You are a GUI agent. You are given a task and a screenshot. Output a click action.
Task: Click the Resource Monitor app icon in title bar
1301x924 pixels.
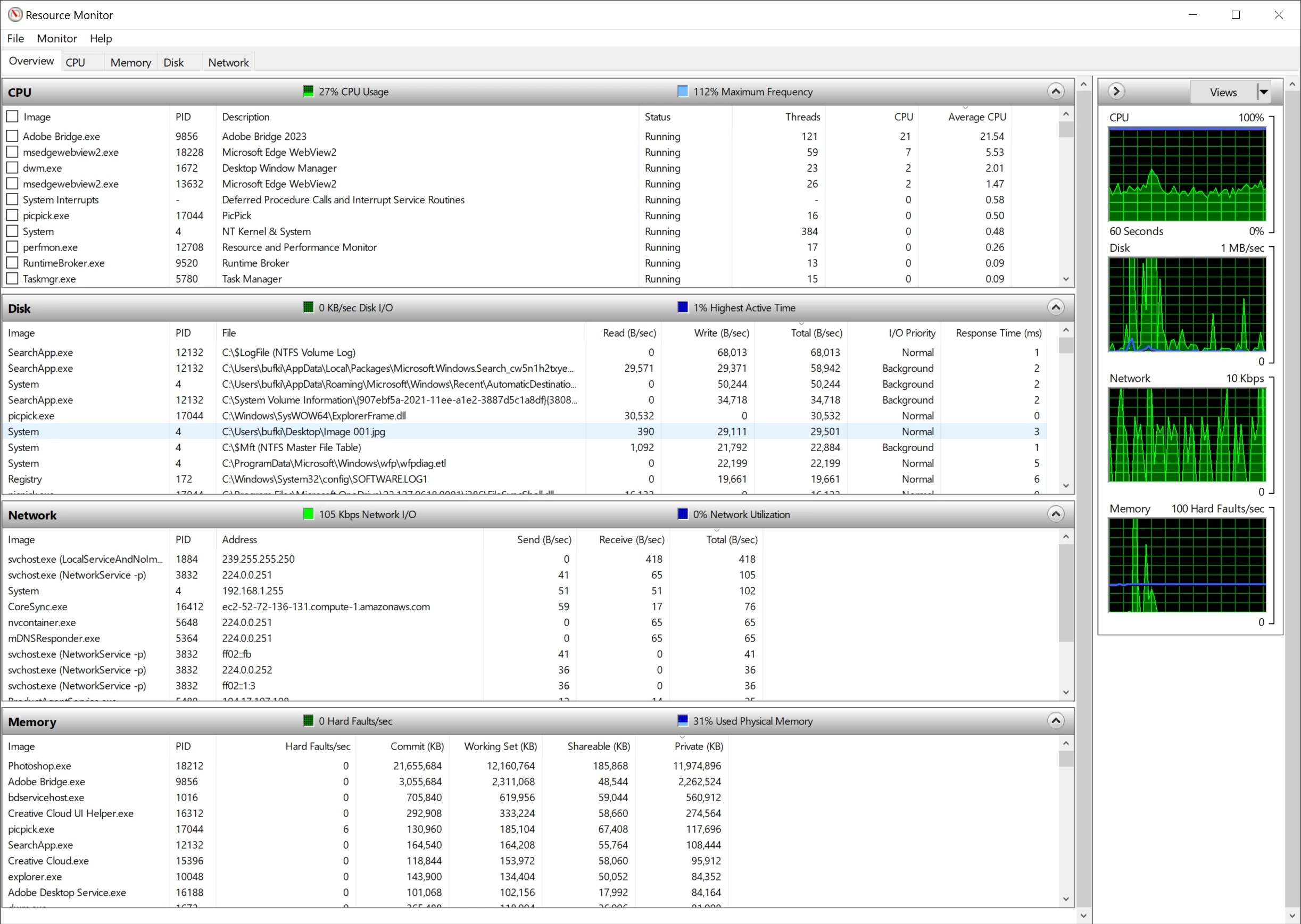[x=15, y=15]
